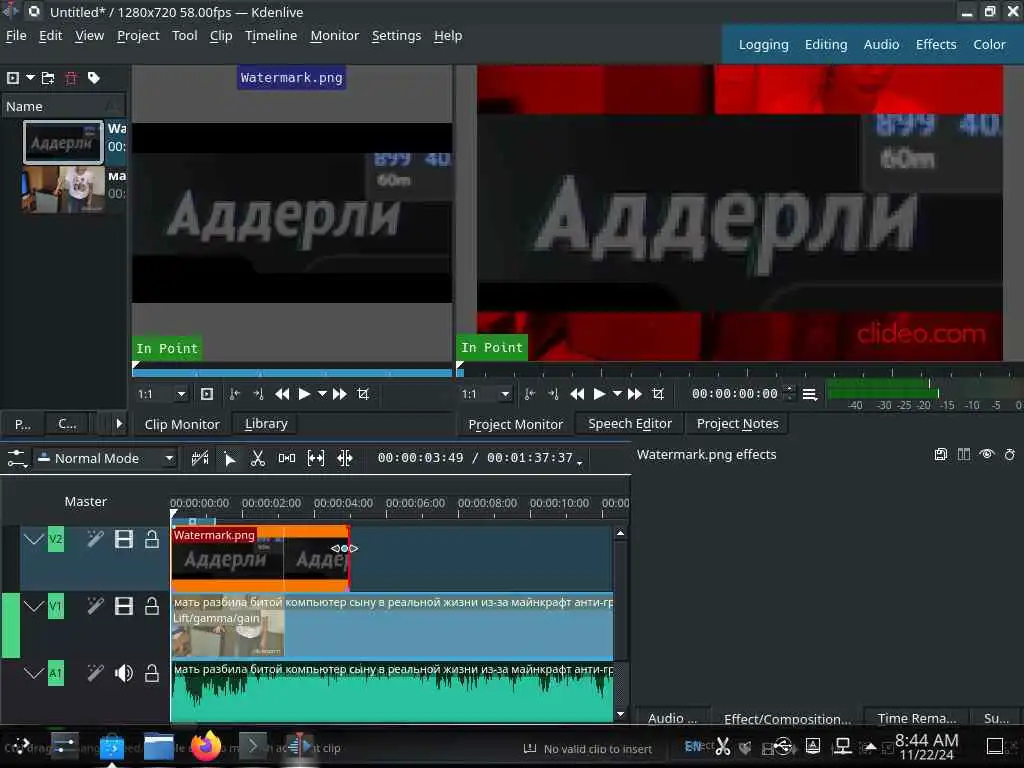Open Project Monitor 1:1 zoom dropdown

click(485, 394)
